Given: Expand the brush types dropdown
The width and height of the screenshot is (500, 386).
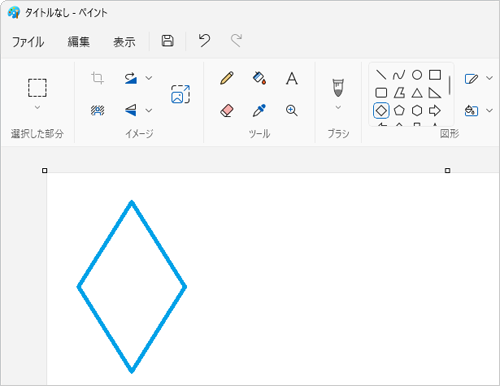Looking at the screenshot, I should [x=338, y=107].
